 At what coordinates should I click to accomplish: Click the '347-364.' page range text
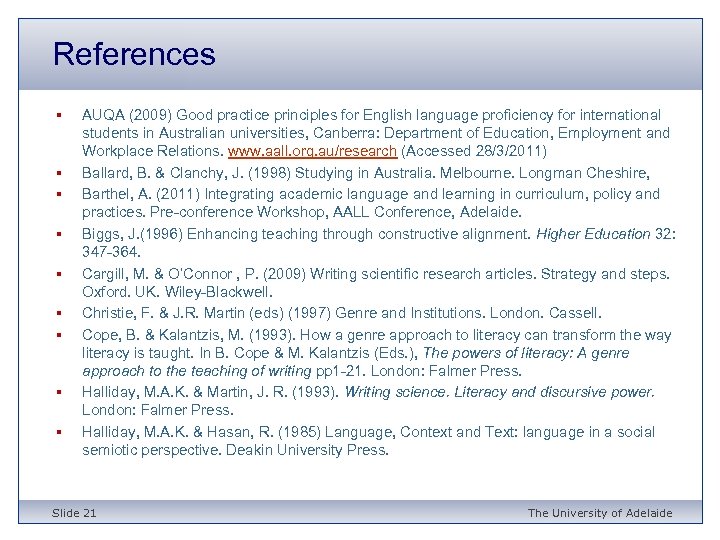point(111,252)
